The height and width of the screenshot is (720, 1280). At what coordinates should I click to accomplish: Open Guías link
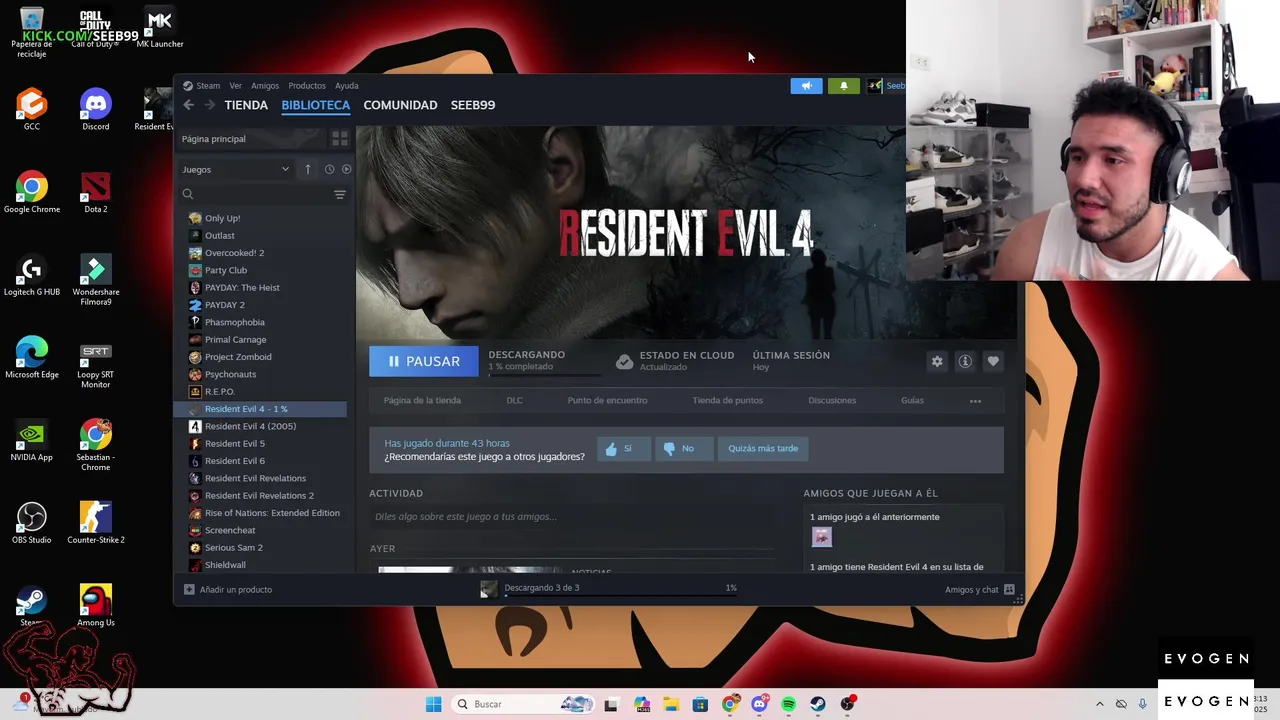click(912, 400)
